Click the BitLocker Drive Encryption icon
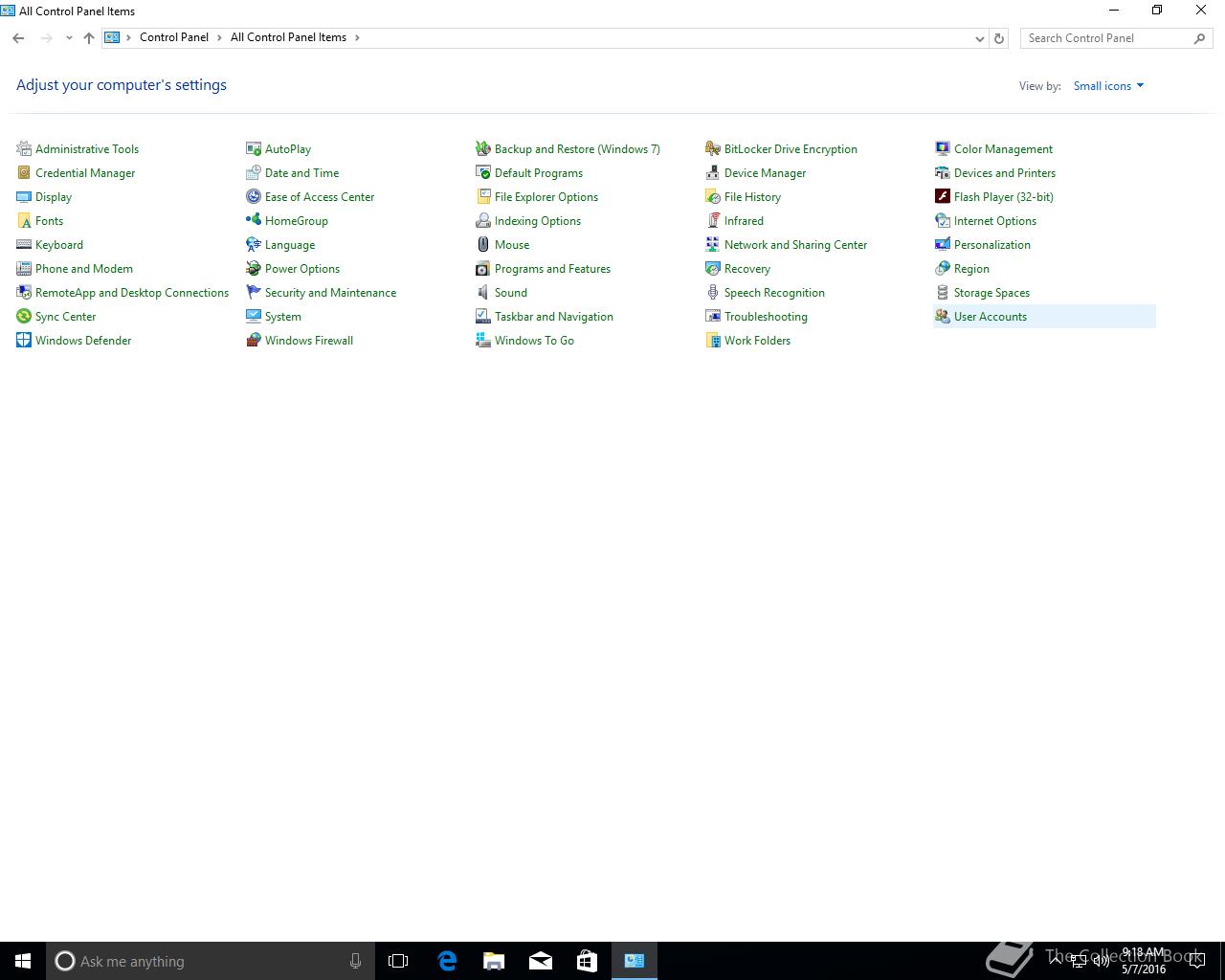Screen dimensions: 1225x980 click(x=713, y=148)
